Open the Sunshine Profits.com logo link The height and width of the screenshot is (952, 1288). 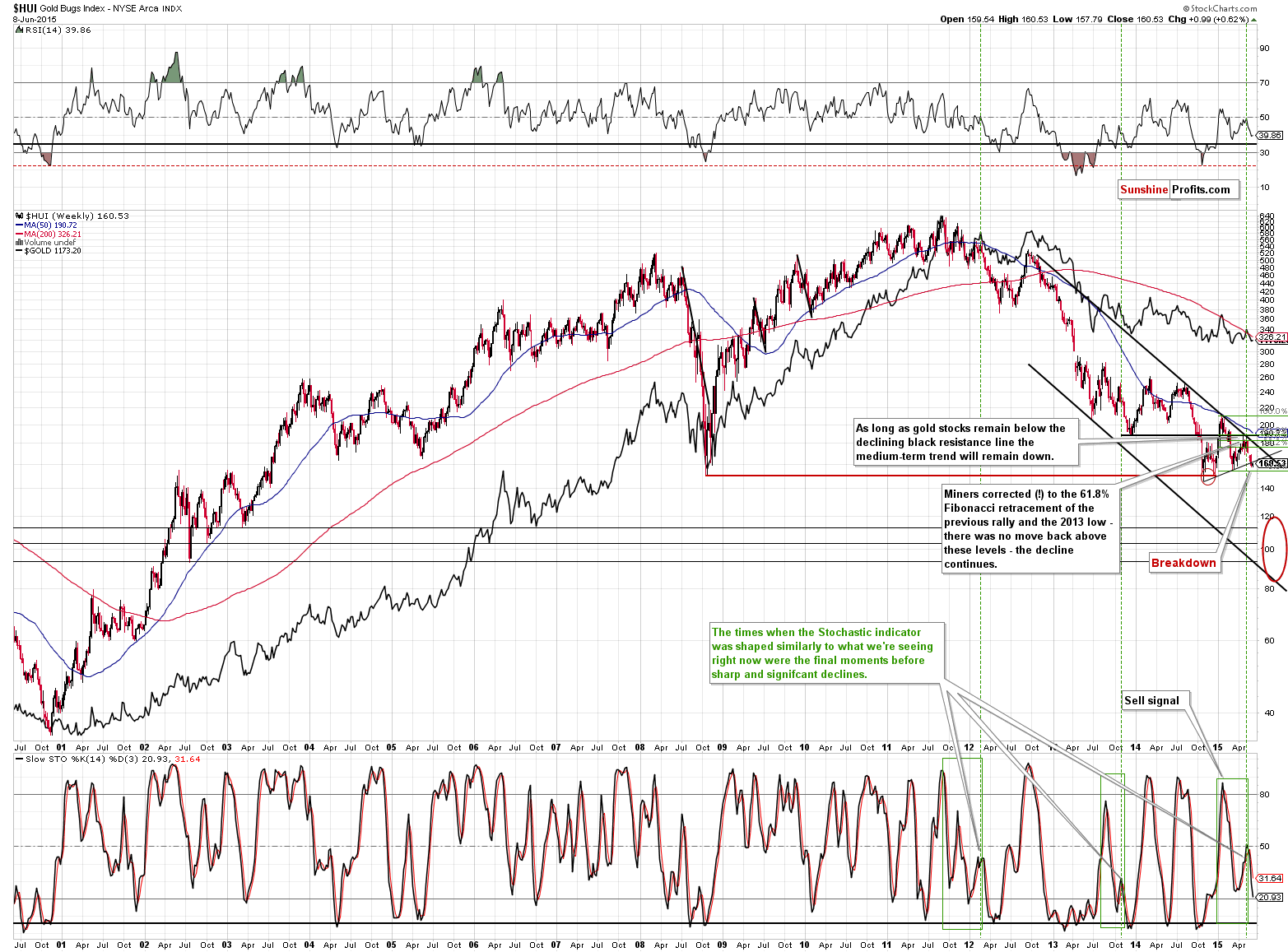click(1178, 189)
